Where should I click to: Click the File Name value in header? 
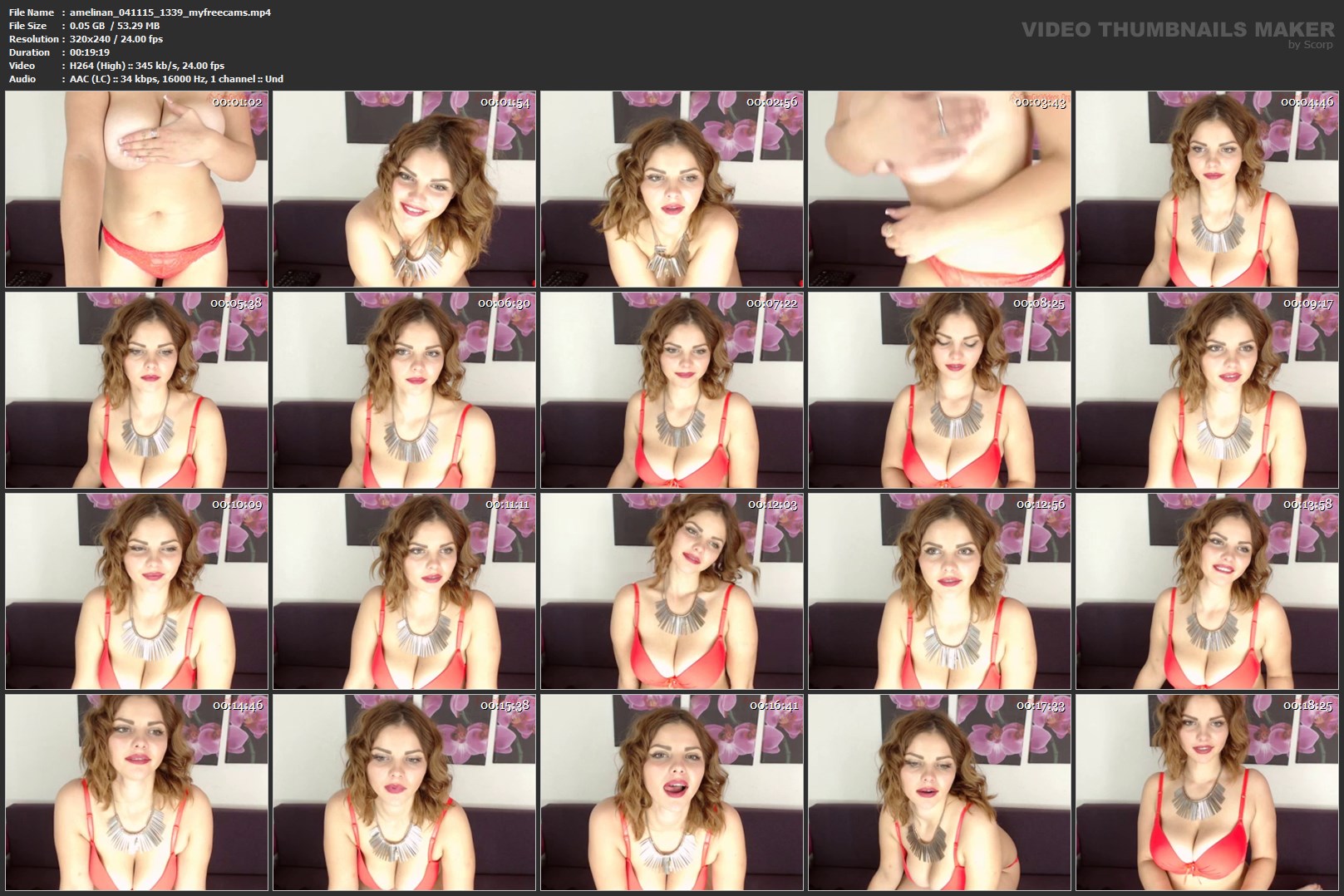[x=170, y=12]
